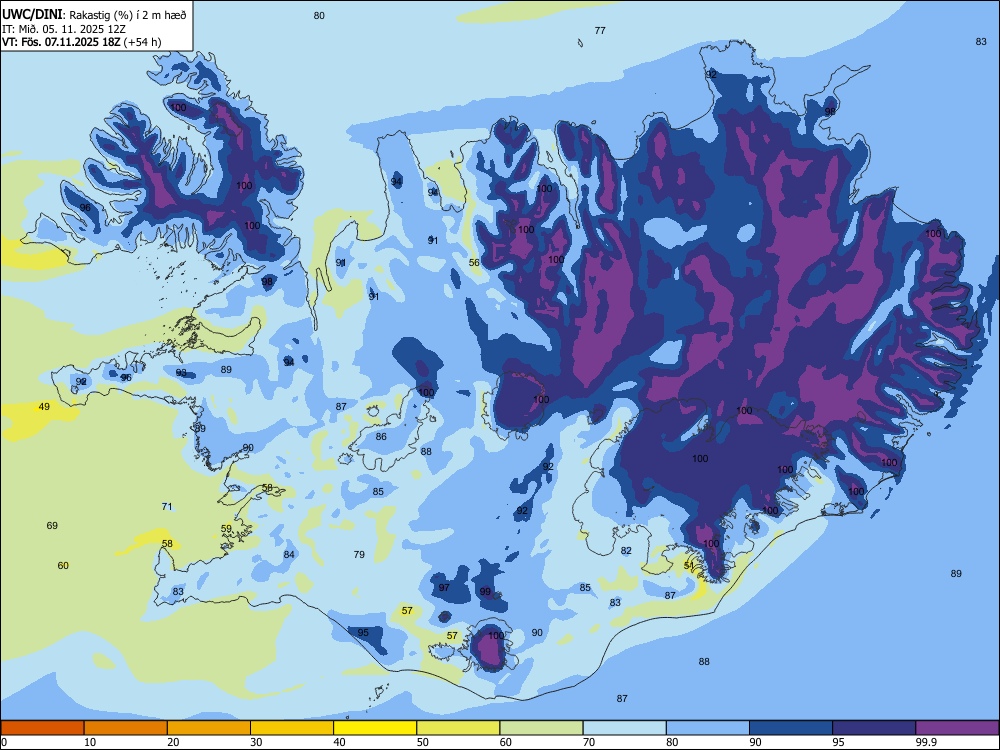
Task: Select the 95–99.9 dark navy legend swatch
Action: tap(874, 728)
